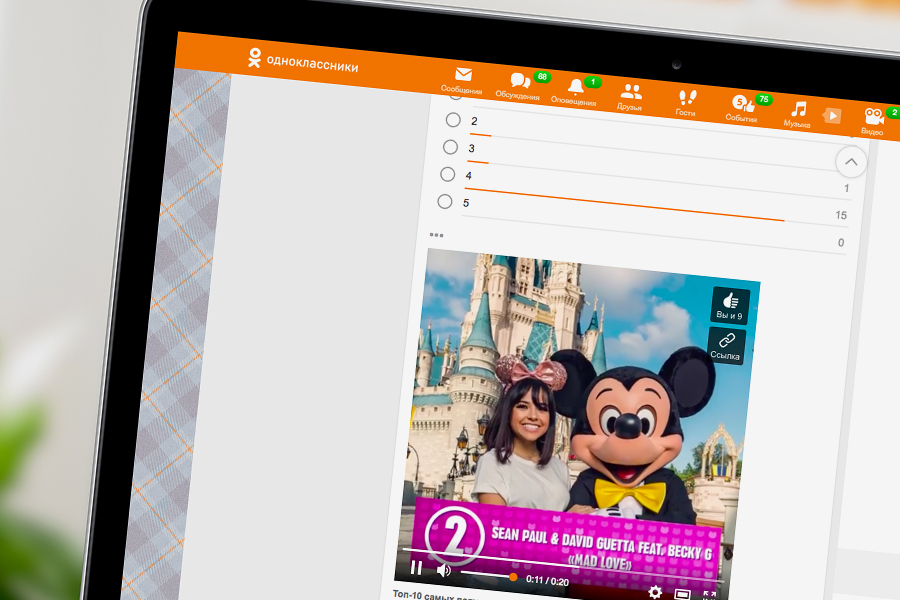This screenshot has height=600, width=900.
Task: Select poll option 3
Action: 450,147
